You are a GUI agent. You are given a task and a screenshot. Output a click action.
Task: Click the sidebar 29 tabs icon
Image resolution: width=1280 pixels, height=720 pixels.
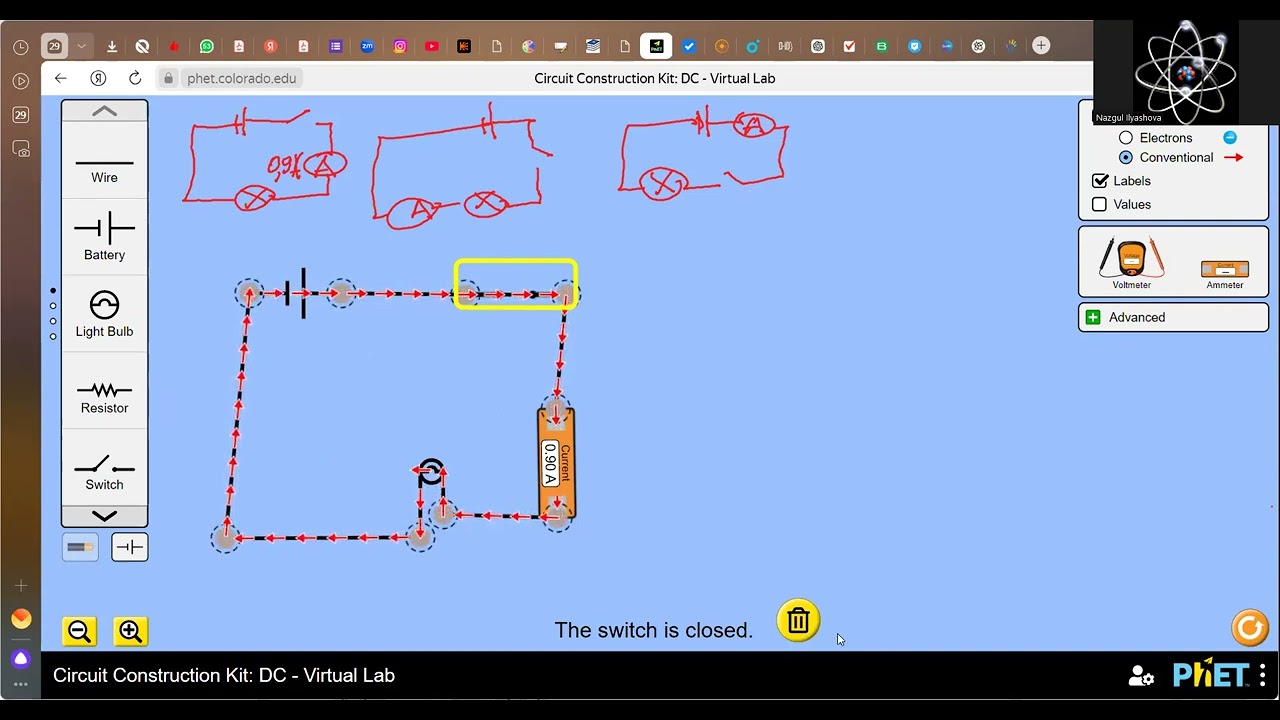[x=21, y=115]
